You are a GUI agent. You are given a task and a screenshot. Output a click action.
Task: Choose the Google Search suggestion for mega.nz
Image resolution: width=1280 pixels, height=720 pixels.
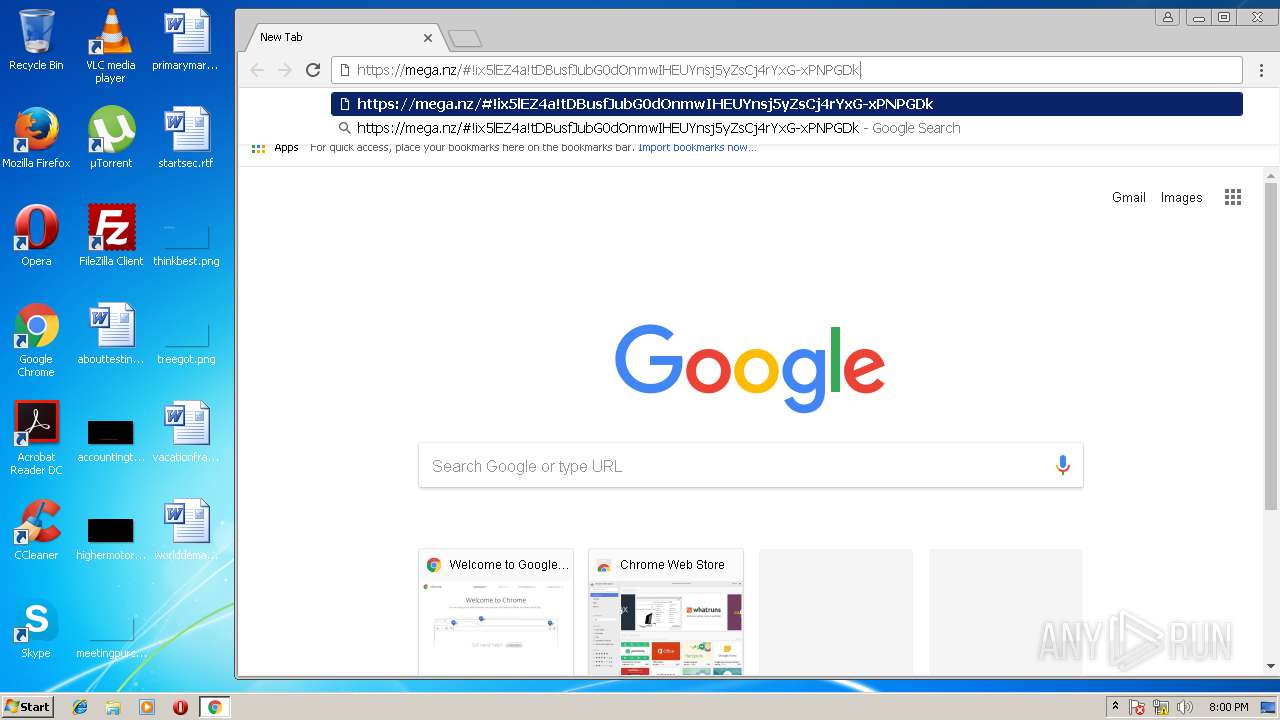tap(787, 128)
